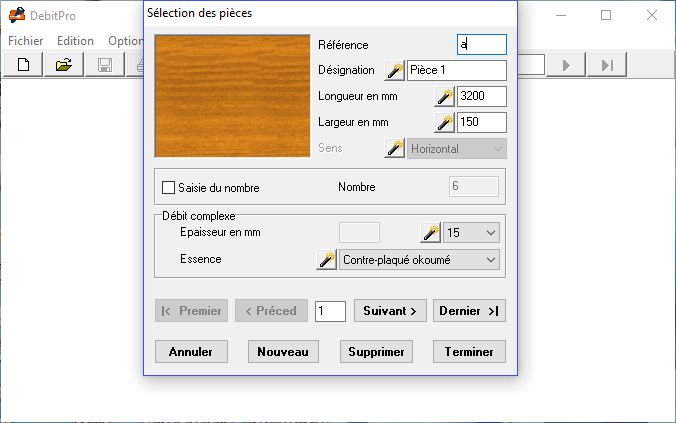This screenshot has height=423, width=676.
Task: Click the wand icon next to Sens
Action: (394, 148)
